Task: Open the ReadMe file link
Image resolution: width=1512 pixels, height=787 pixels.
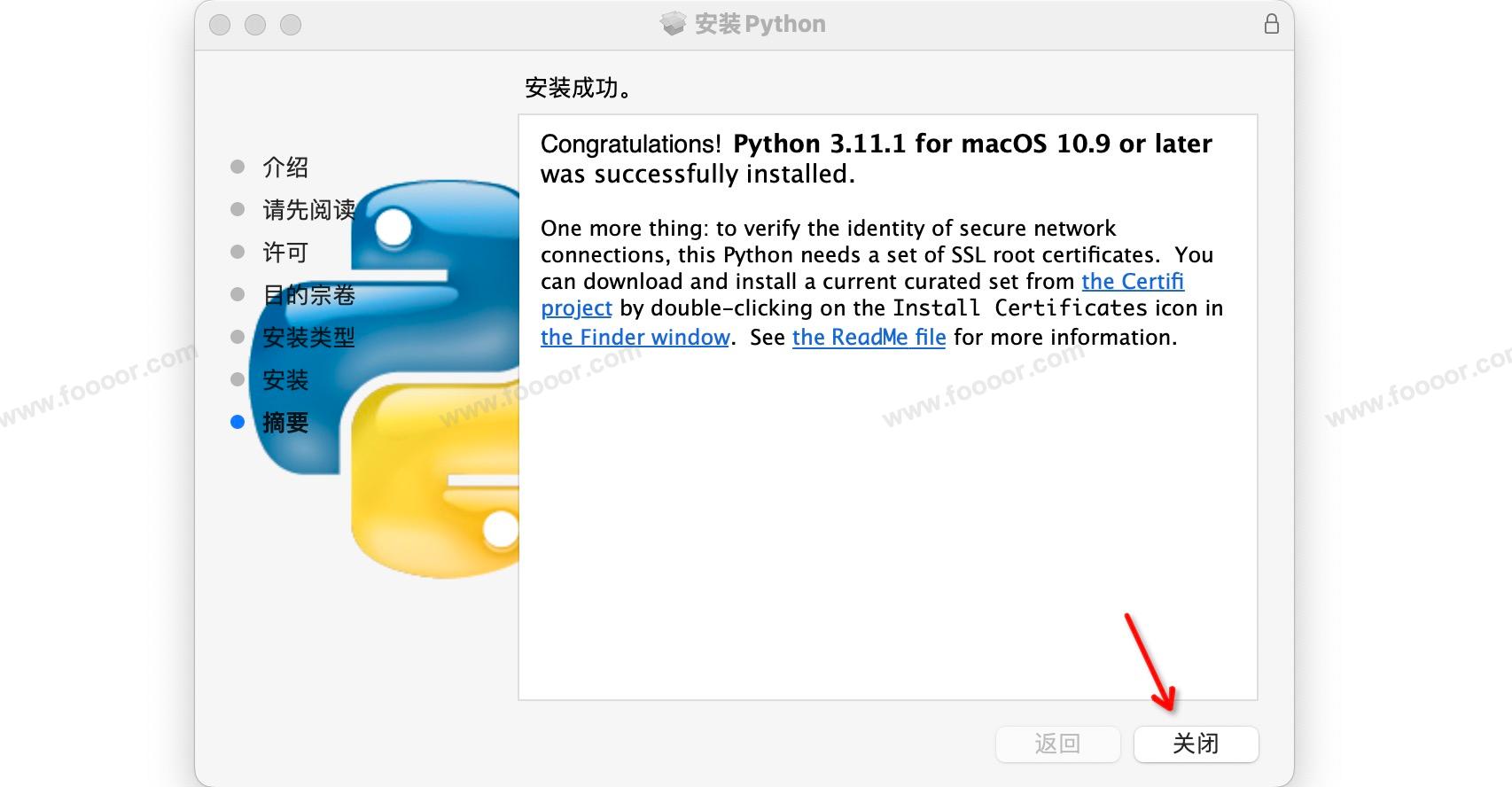Action: [x=869, y=338]
